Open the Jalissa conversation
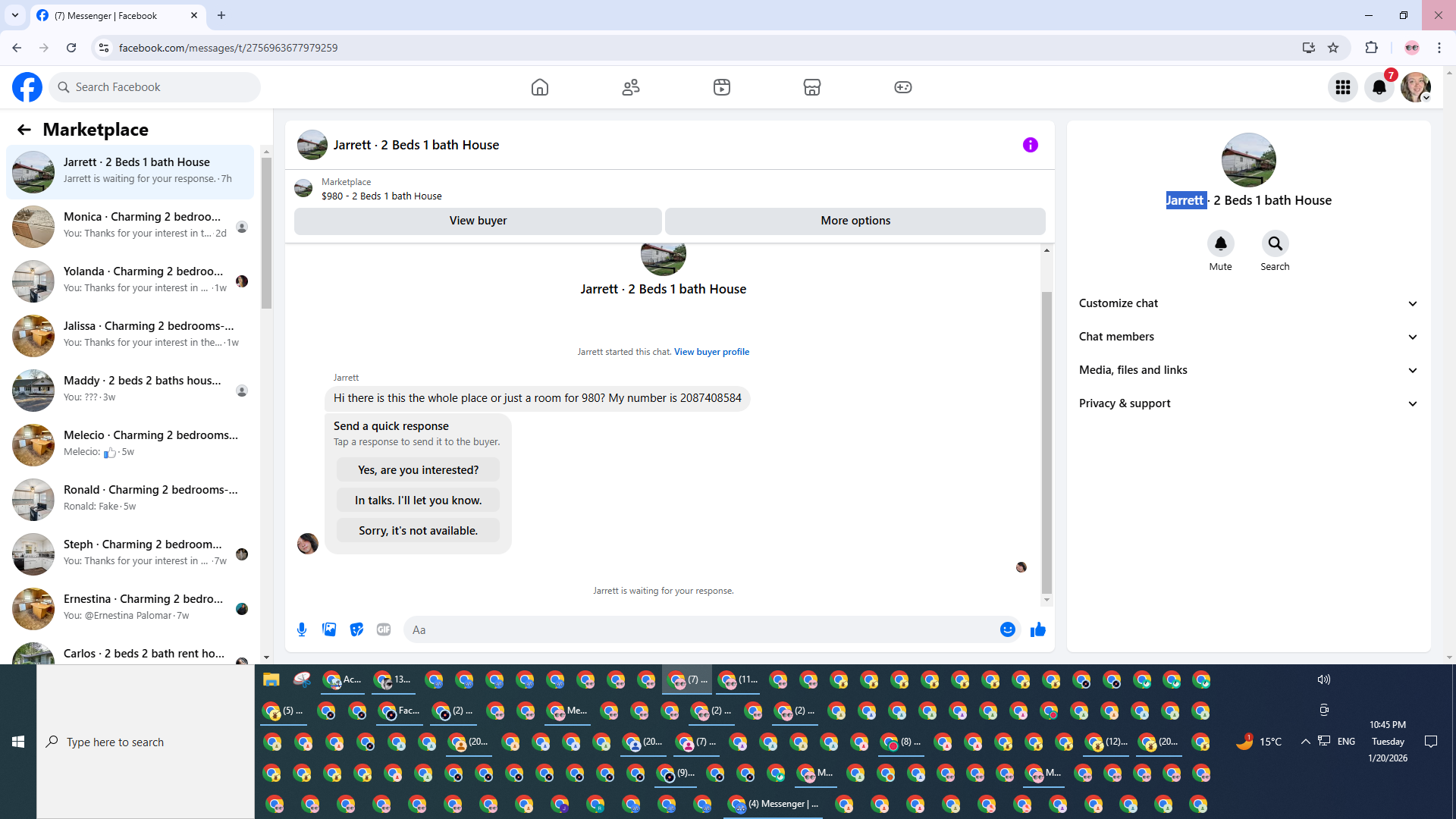The image size is (1456, 819). point(130,336)
